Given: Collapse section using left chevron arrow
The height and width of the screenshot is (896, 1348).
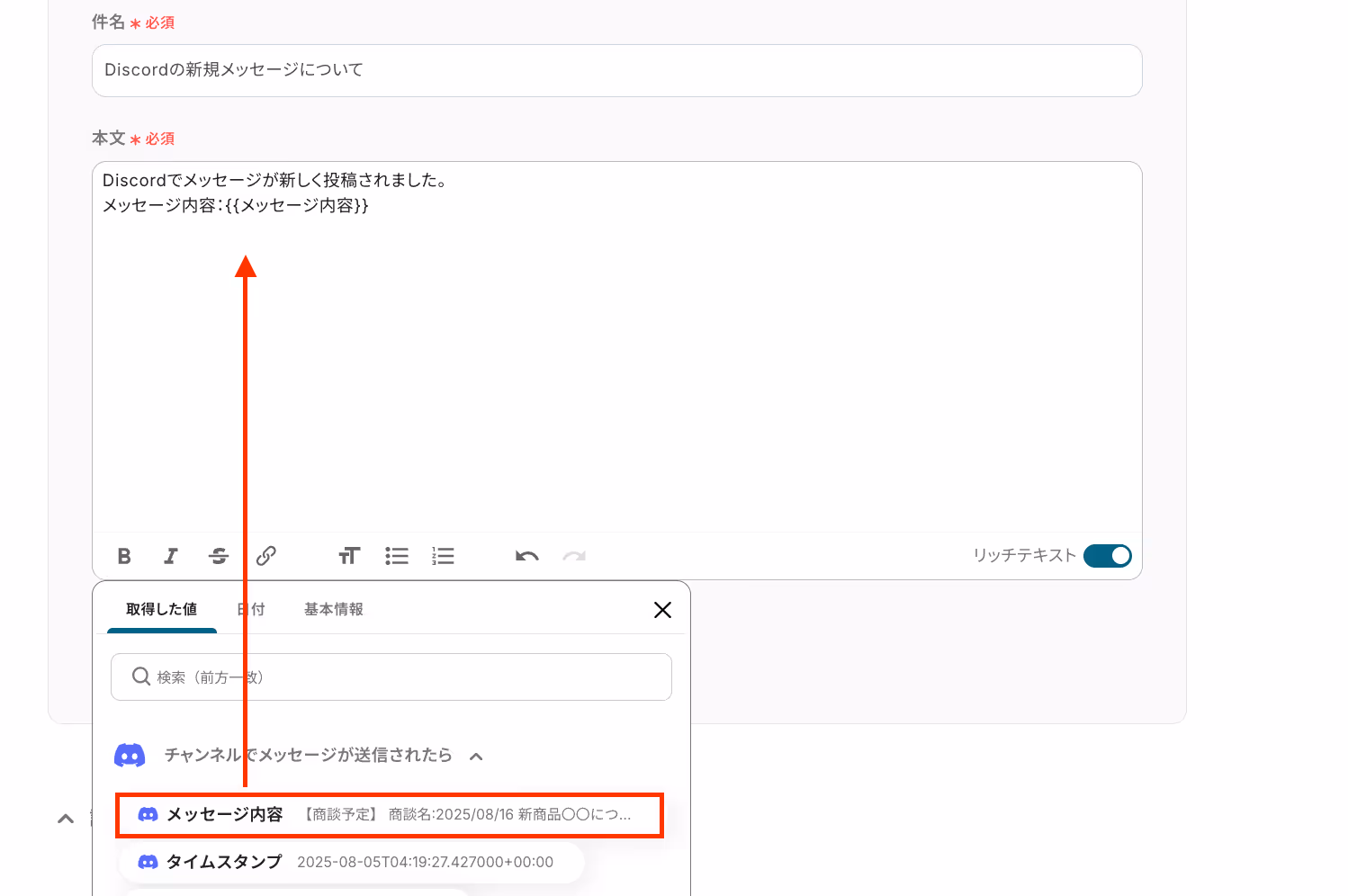Looking at the screenshot, I should tap(66, 819).
